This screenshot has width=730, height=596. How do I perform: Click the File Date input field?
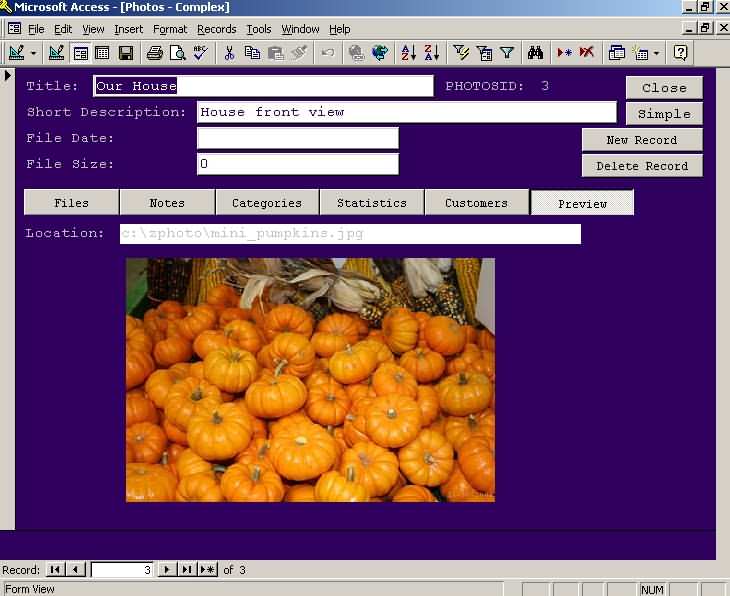[x=297, y=138]
